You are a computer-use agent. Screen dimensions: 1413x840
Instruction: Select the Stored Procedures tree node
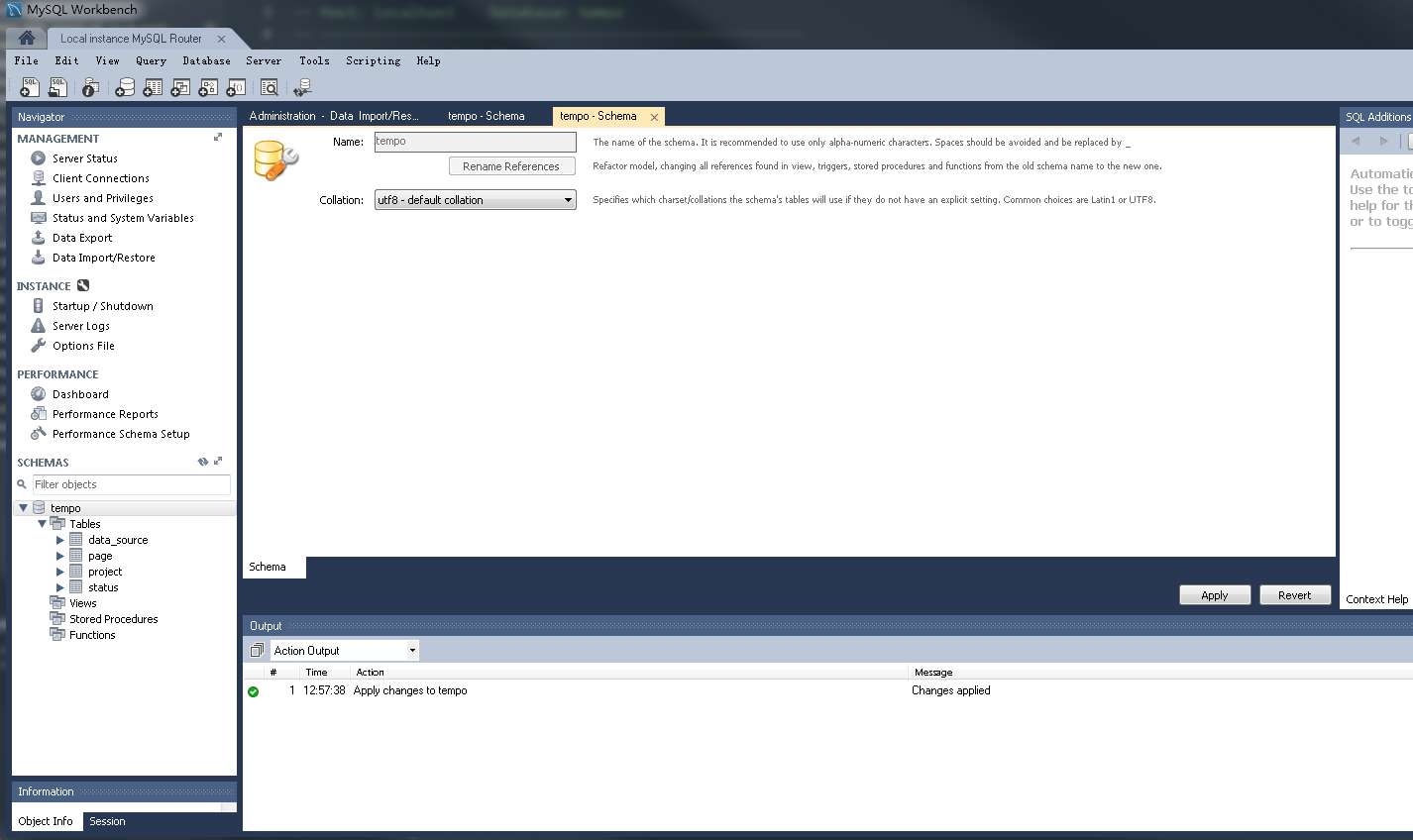point(113,619)
